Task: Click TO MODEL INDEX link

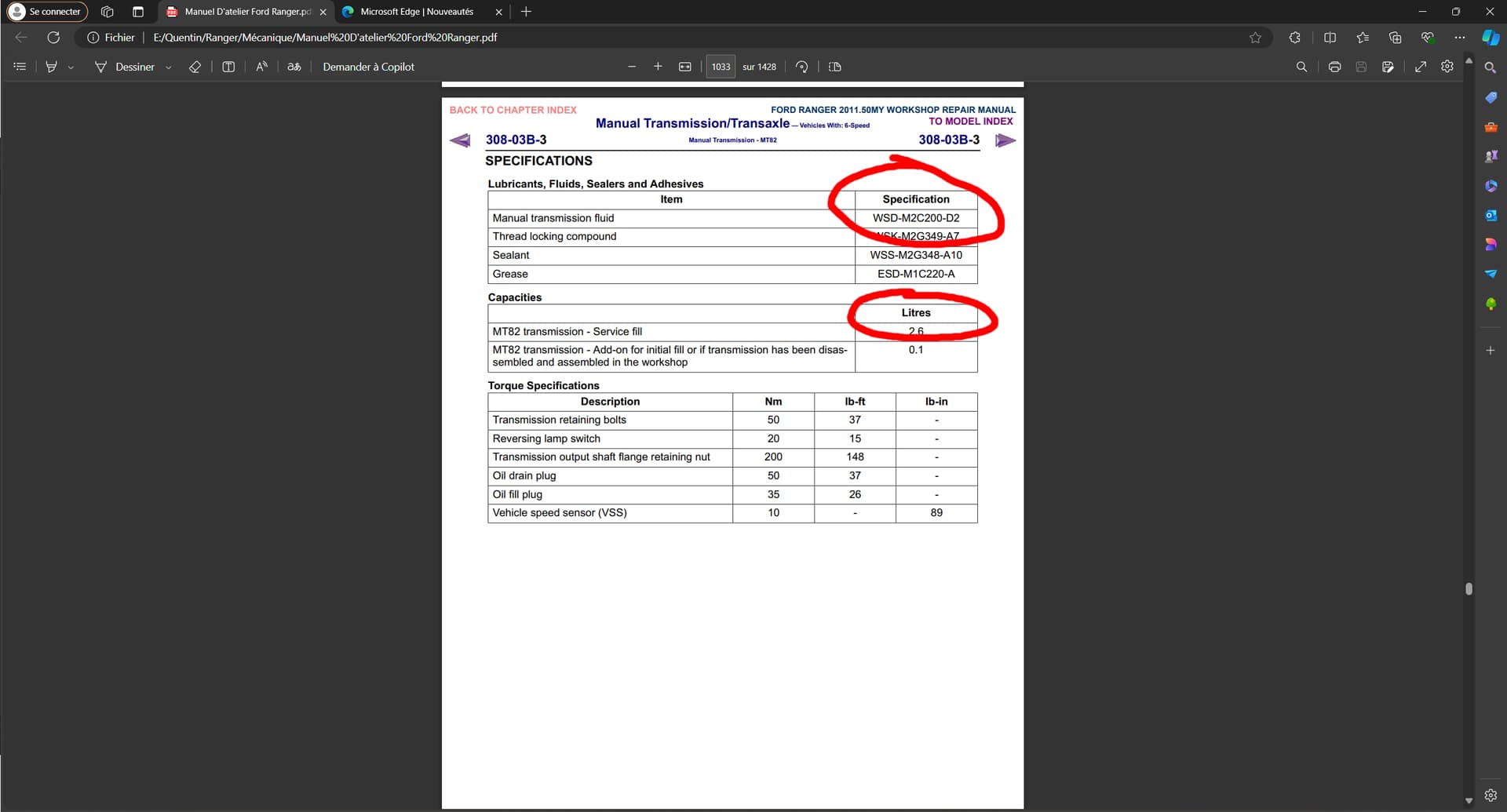Action: point(971,122)
